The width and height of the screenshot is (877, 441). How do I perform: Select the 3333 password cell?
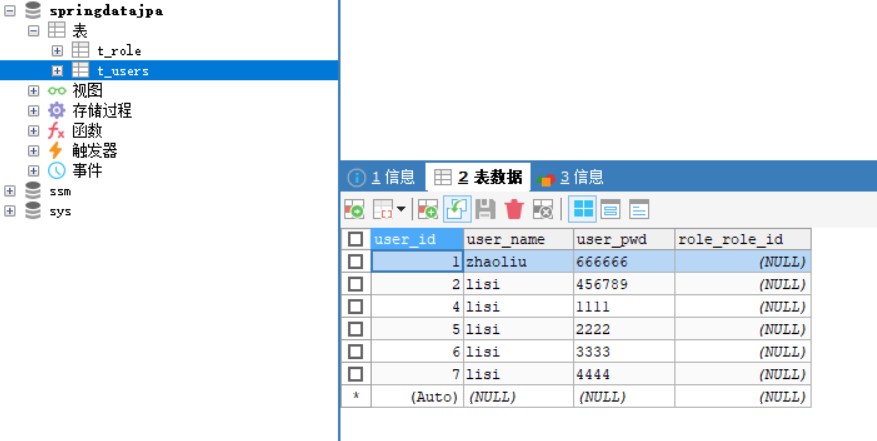[624, 351]
